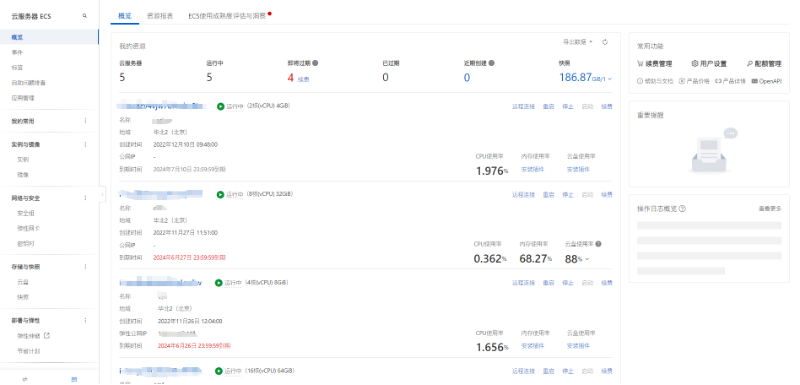Switch to the 概览 tab
The height and width of the screenshot is (385, 800).
click(x=125, y=16)
